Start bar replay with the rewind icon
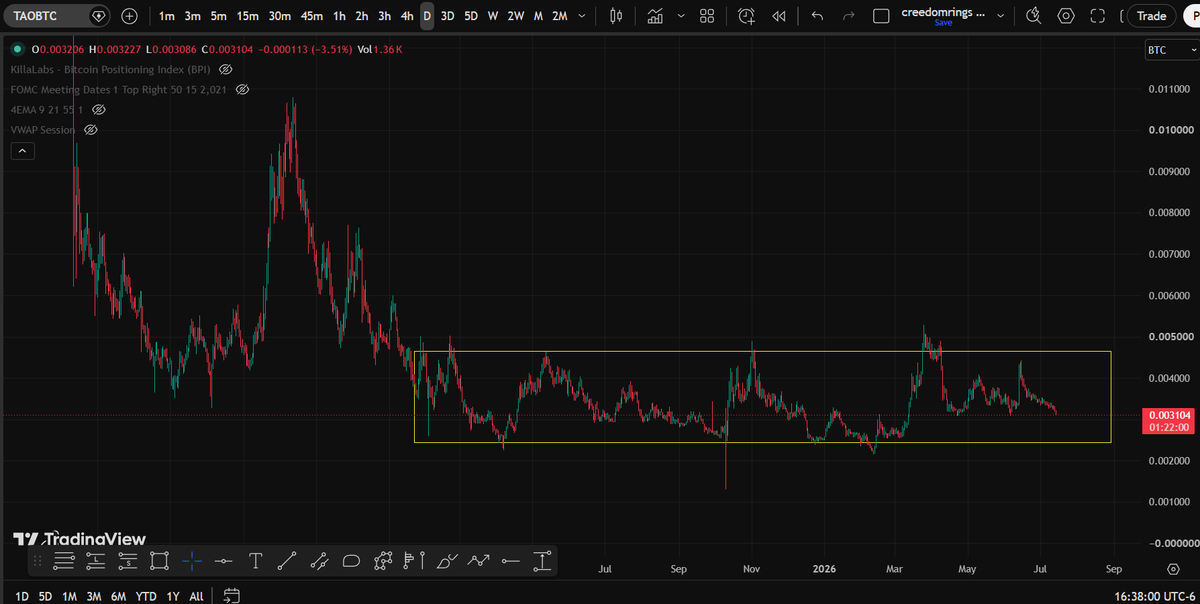 click(x=779, y=16)
